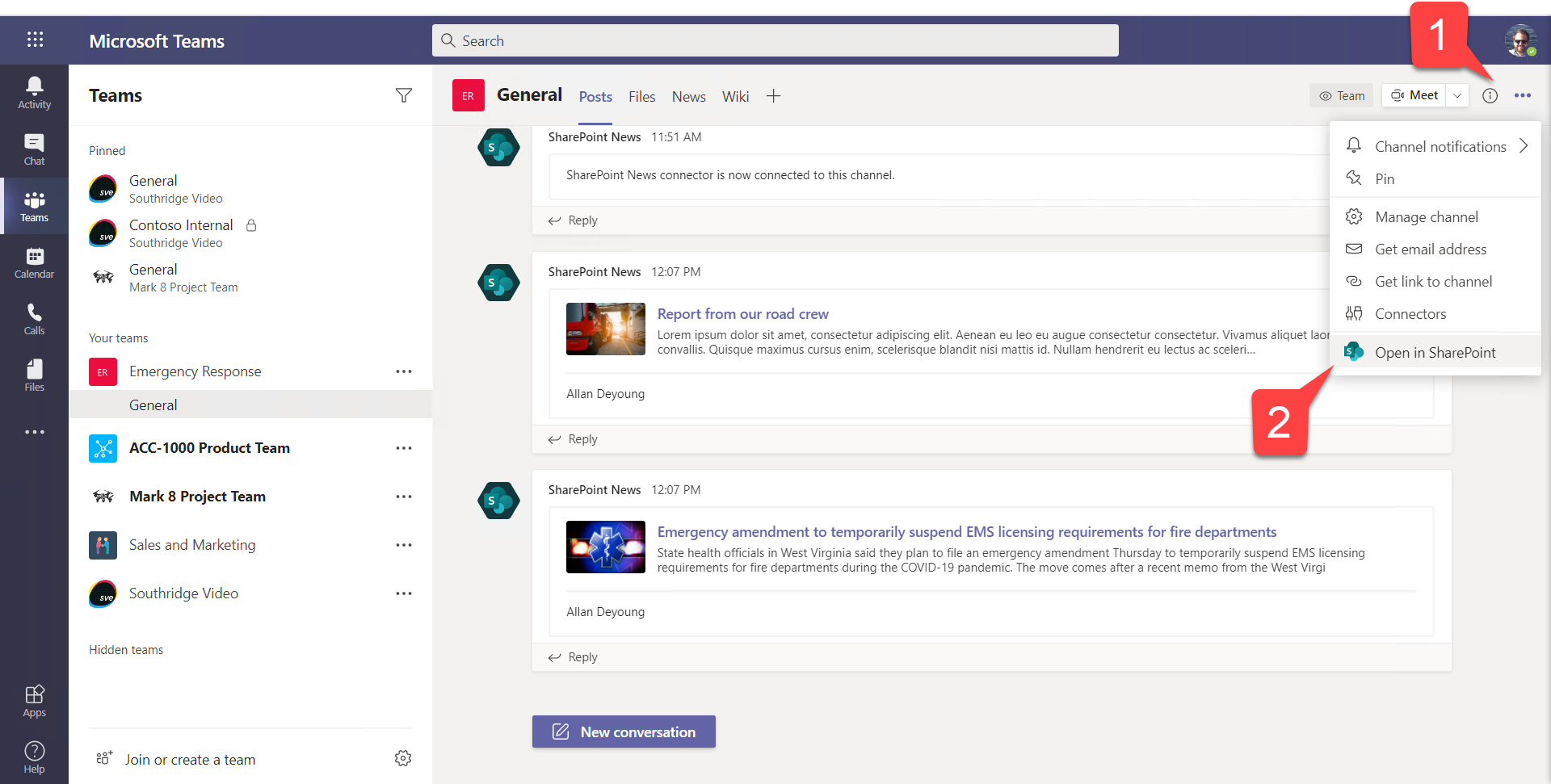The image size is (1551, 784).
Task: Reply to Report from our road crew post
Action: (x=573, y=439)
